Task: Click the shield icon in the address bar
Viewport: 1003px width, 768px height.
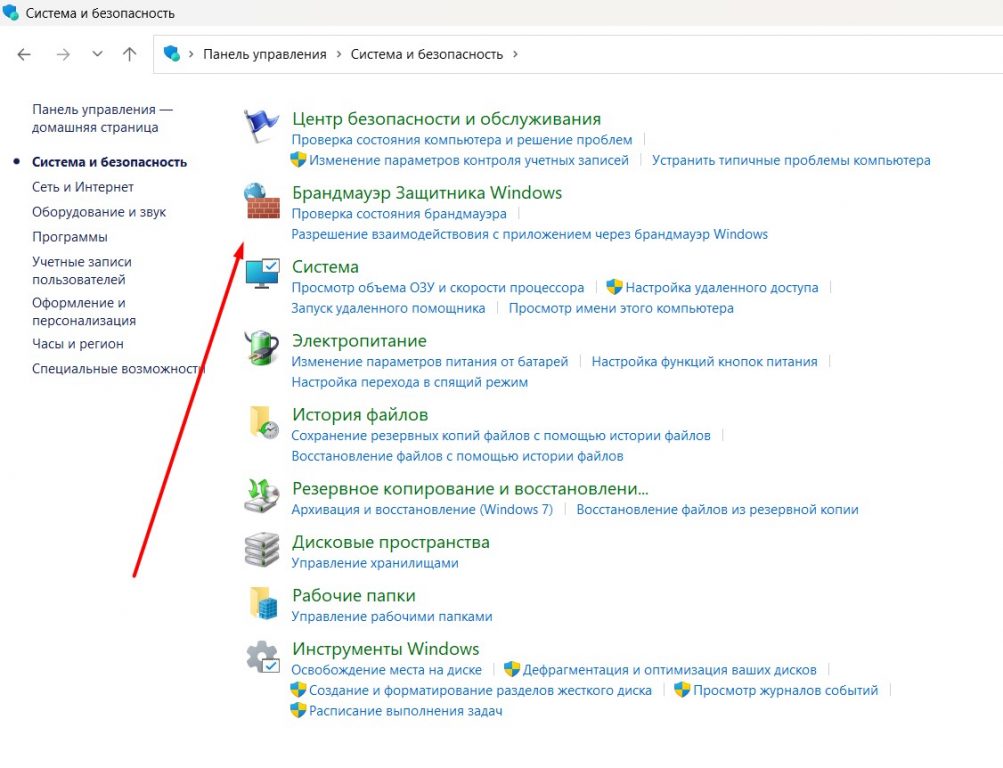Action: (x=171, y=54)
